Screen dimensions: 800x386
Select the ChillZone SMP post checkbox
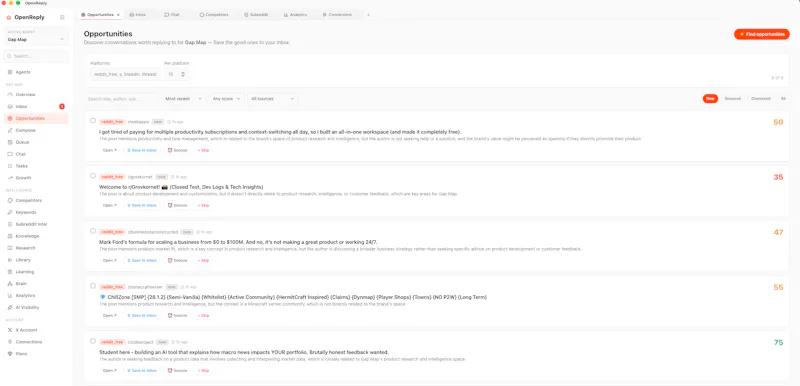pyautogui.click(x=93, y=286)
